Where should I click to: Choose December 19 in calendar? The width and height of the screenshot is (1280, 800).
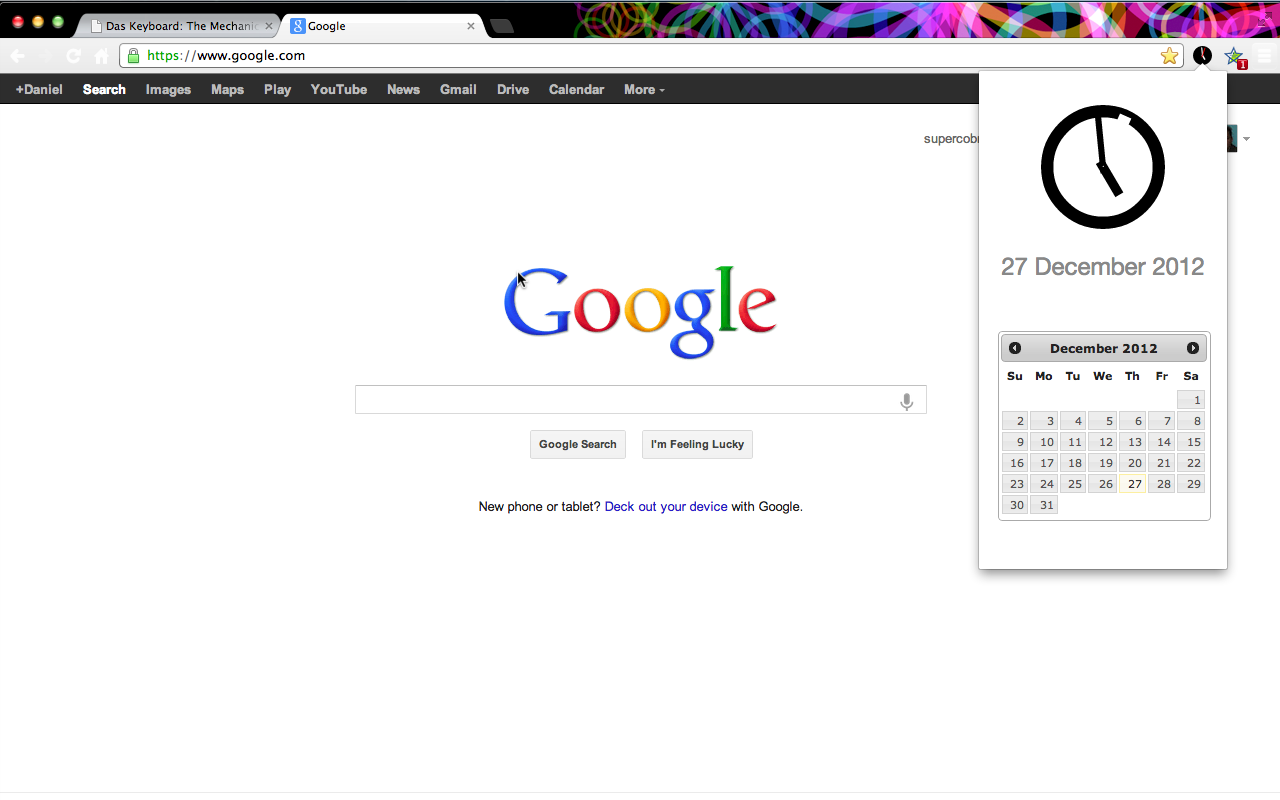[x=1103, y=463]
